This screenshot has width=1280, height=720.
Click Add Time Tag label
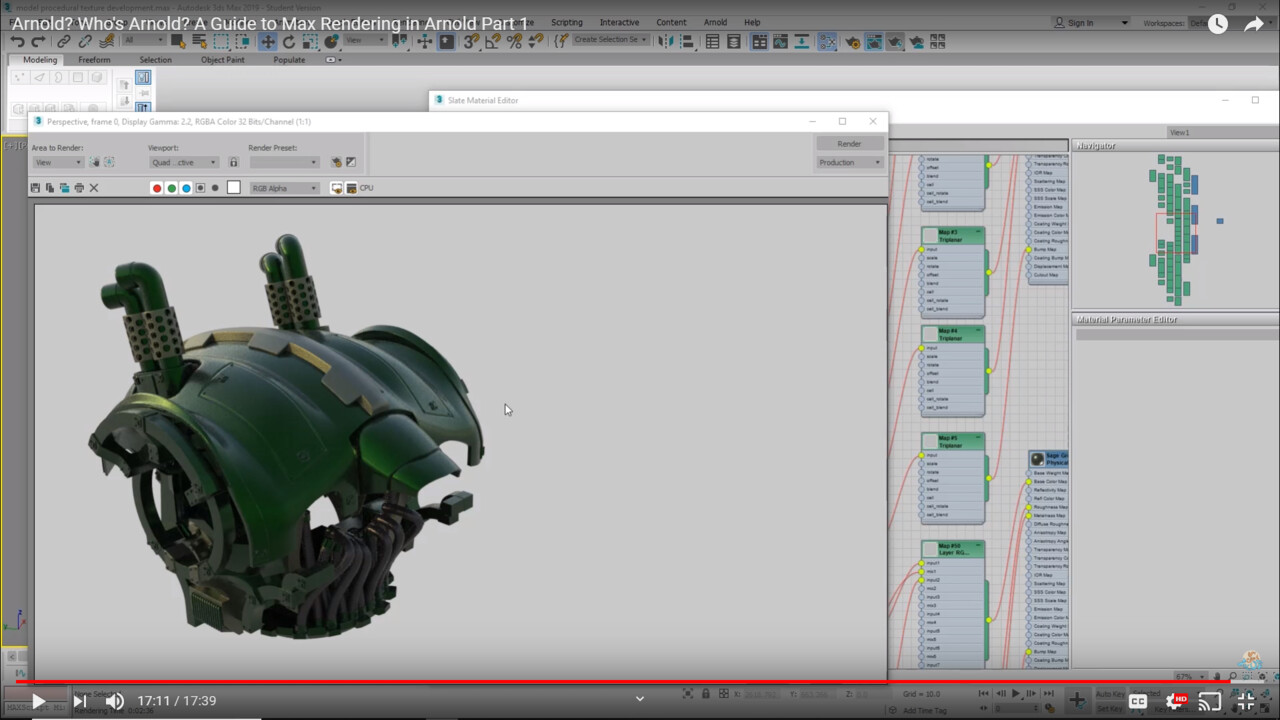click(x=926, y=711)
